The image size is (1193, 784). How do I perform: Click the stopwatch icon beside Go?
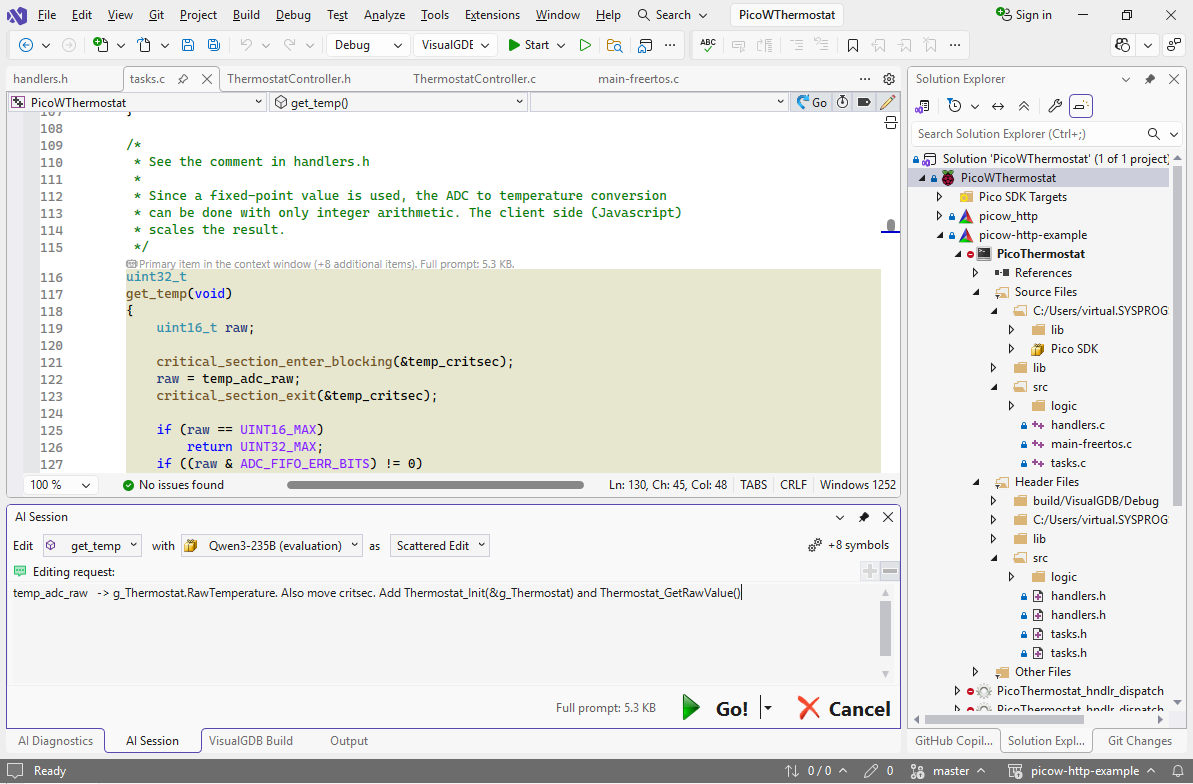[843, 102]
